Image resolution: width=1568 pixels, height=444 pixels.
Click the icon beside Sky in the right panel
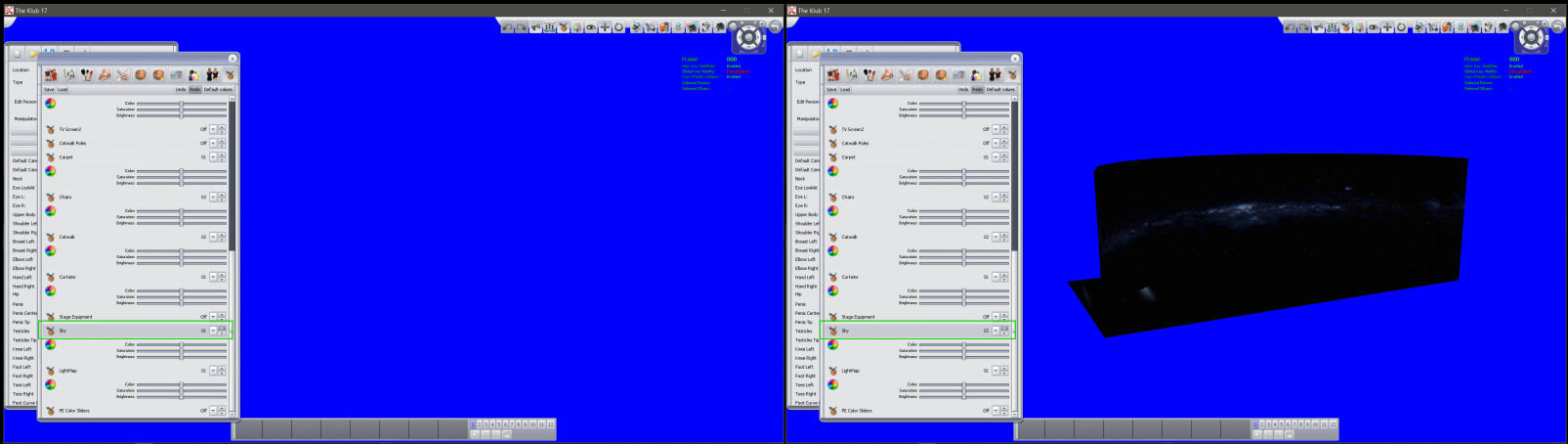click(833, 331)
